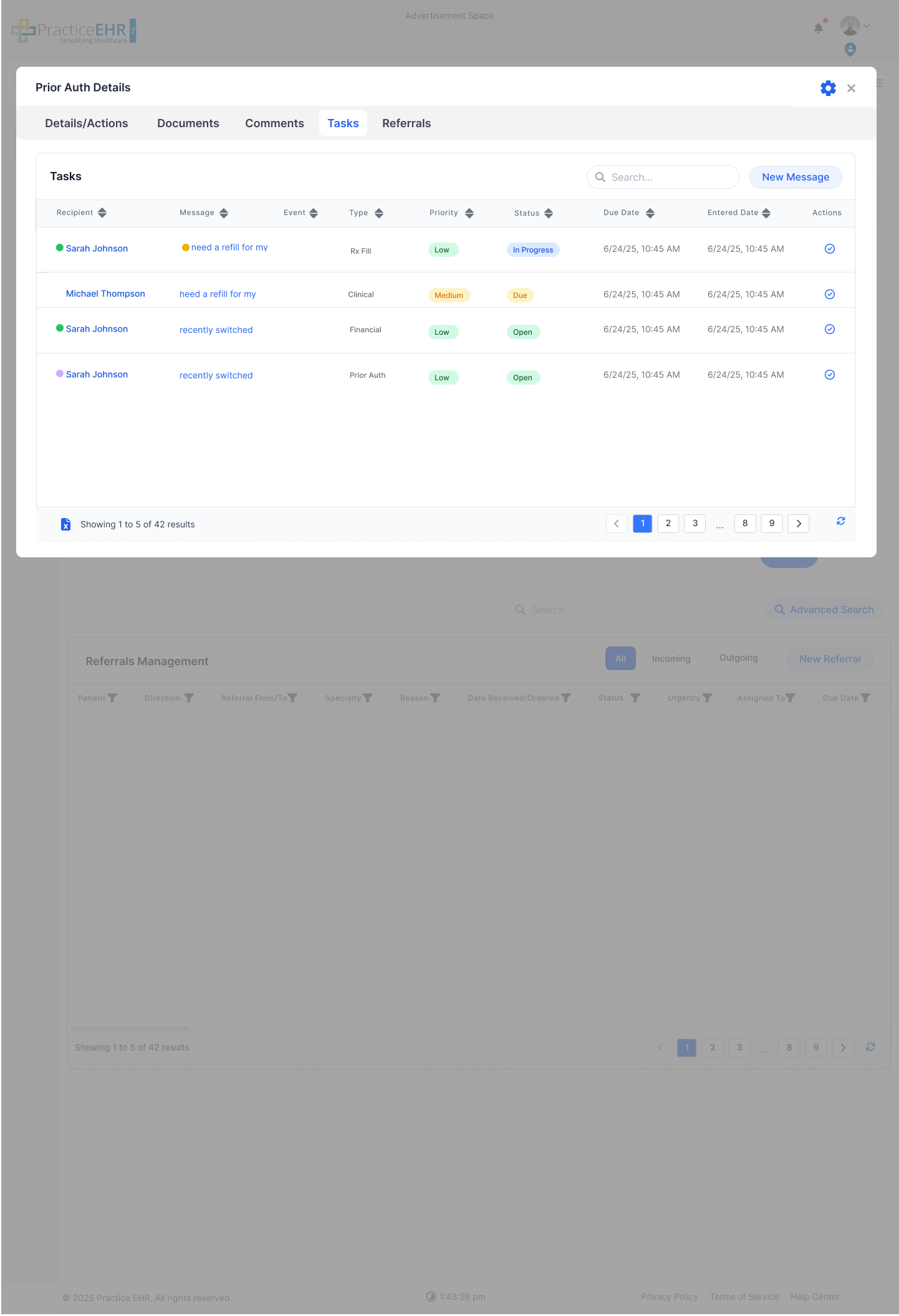
Task: Select Incoming filter in Referrals Management
Action: [671, 658]
